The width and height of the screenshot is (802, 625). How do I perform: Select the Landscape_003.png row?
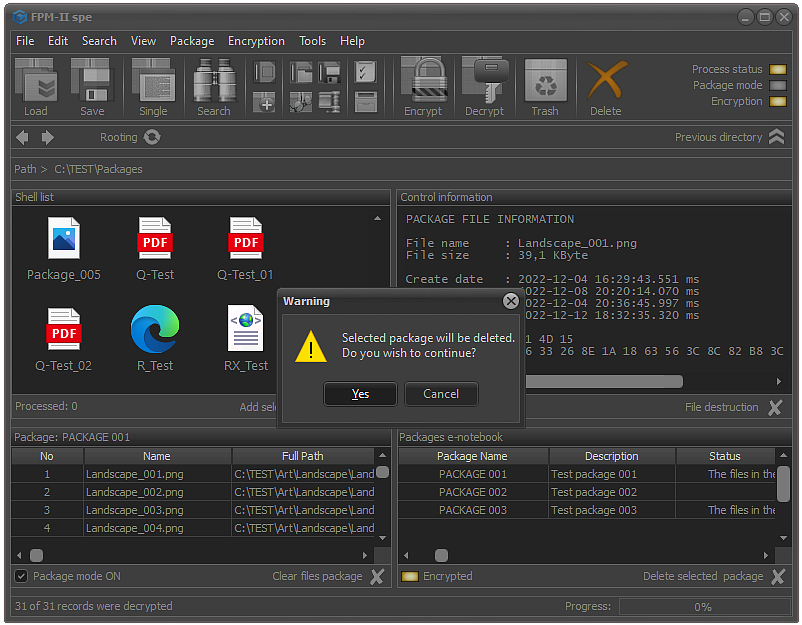[x=193, y=510]
